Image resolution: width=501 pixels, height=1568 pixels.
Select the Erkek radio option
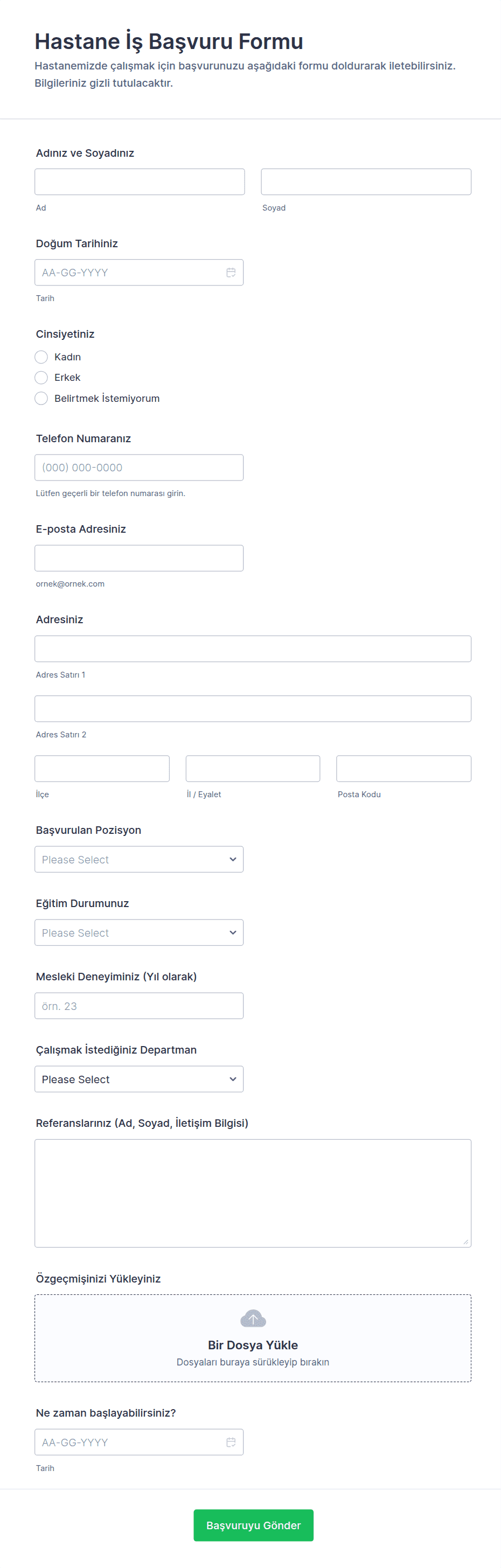pyautogui.click(x=41, y=378)
